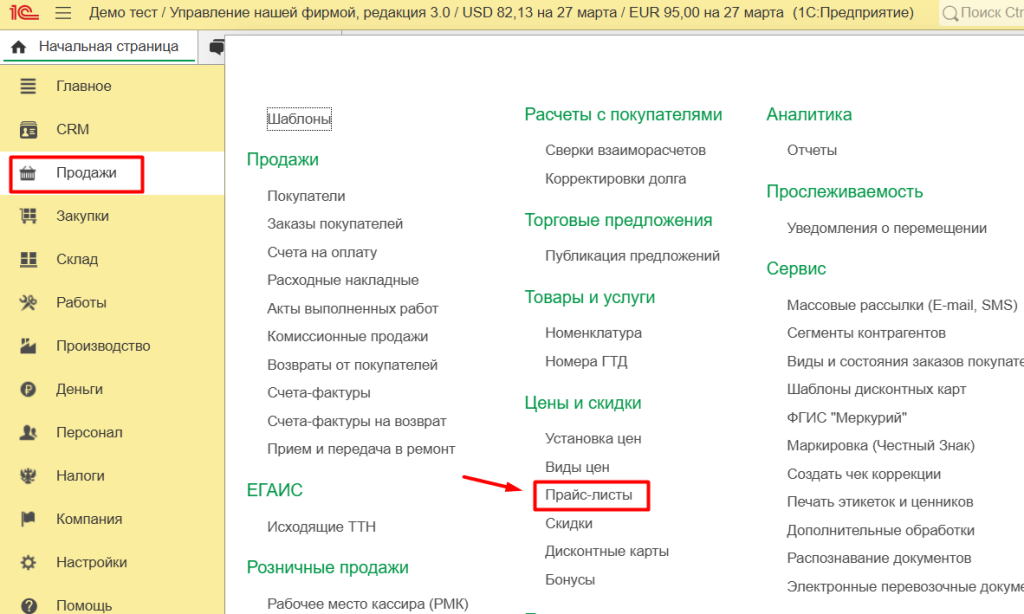Screen dimensions: 1024x614
Task: Click the Персонал people icon
Action: point(29,433)
